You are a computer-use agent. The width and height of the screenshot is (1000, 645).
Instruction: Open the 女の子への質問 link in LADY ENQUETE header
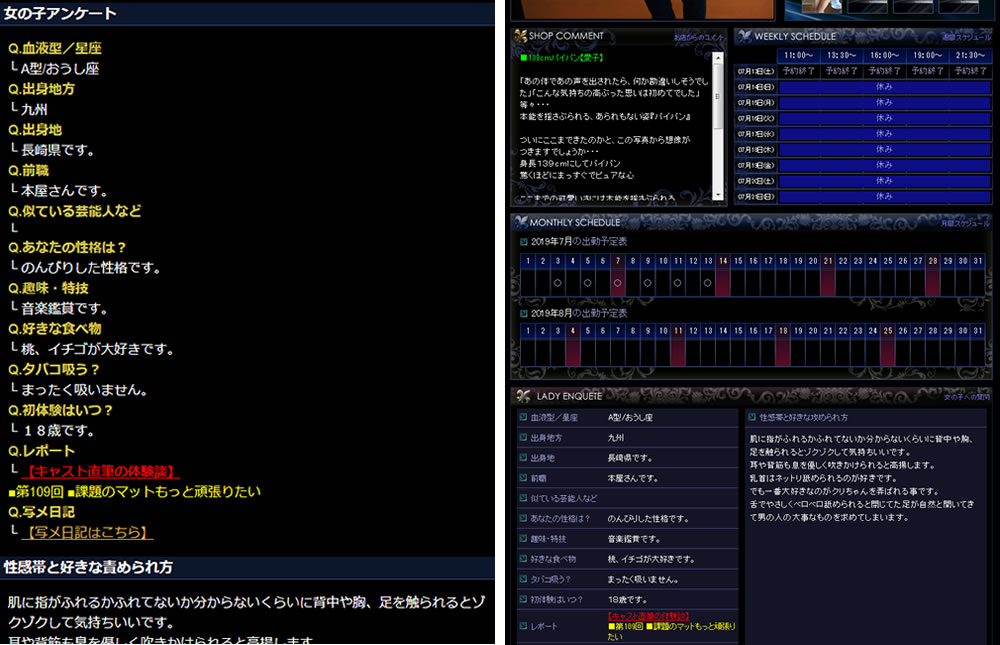[967, 397]
